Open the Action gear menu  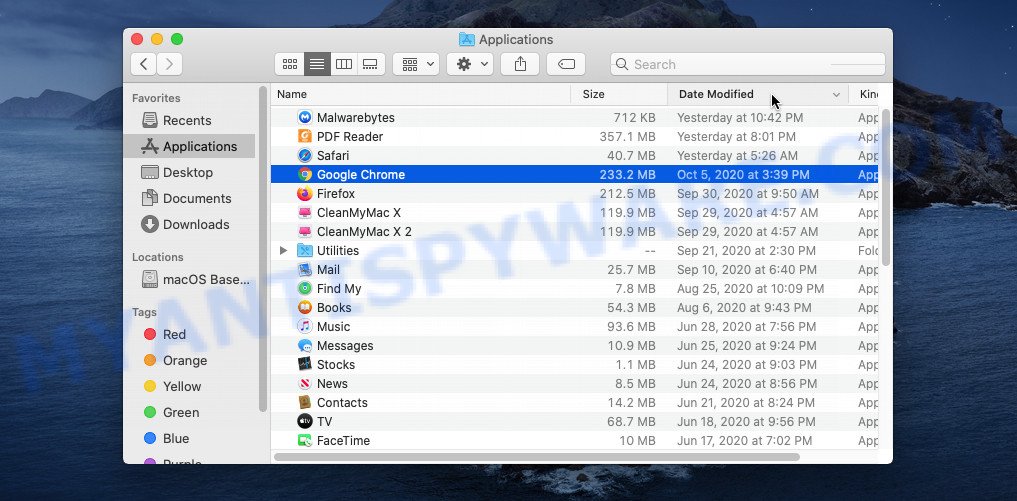pos(470,64)
